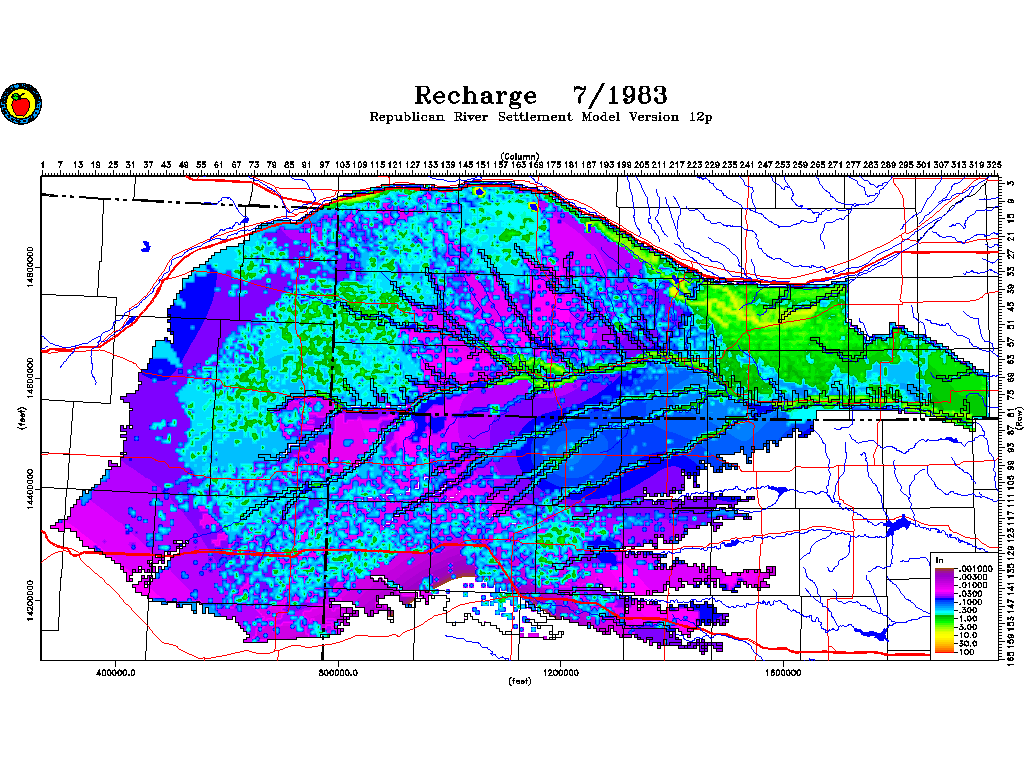Click the '(Row)' axis label
The image size is (1024, 768).
click(x=1018, y=418)
